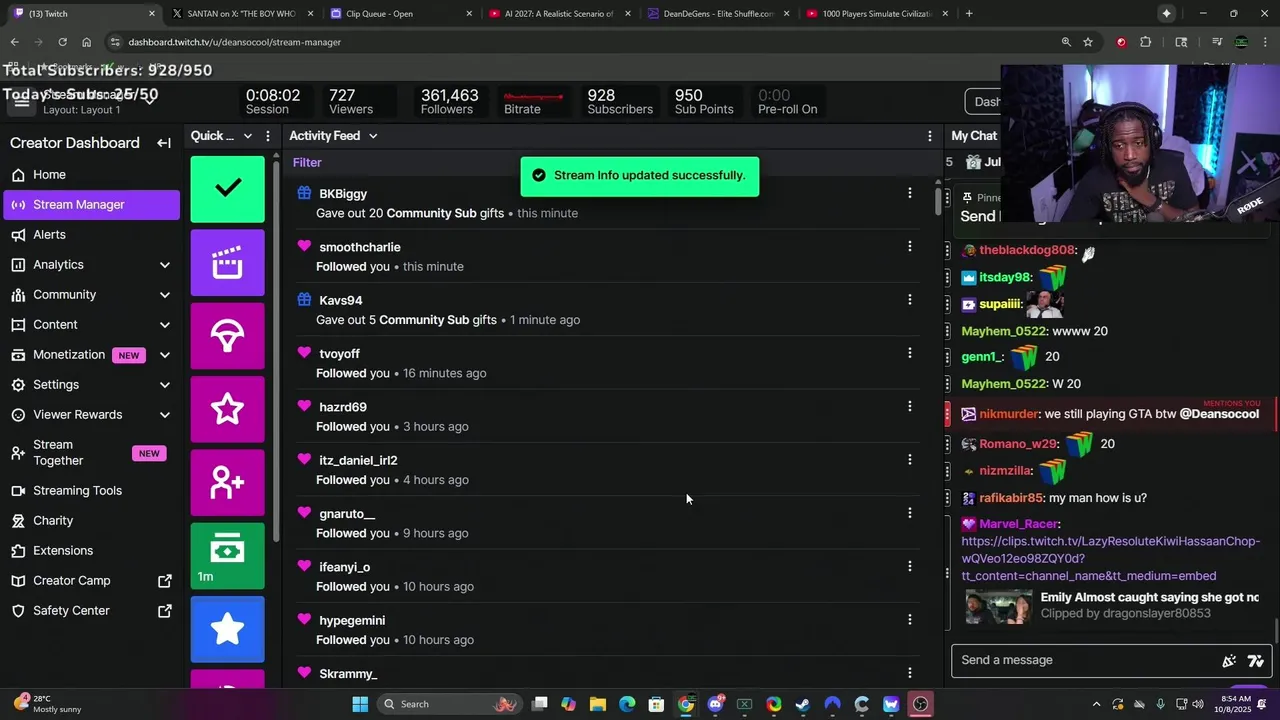Open the Emily clip thumbnail in chat
This screenshot has height=720, width=1280.
pyautogui.click(x=998, y=606)
